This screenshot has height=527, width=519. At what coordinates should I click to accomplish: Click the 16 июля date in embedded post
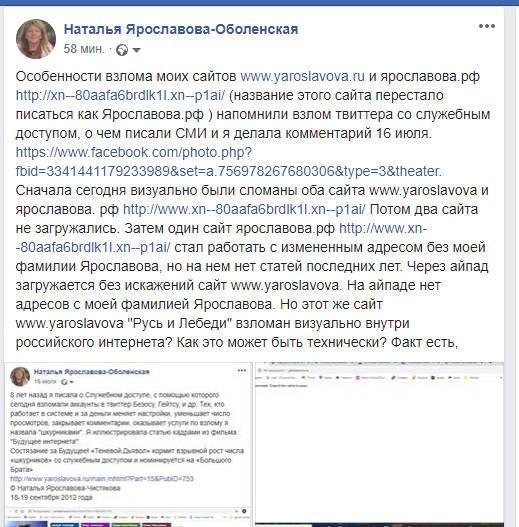pos(45,382)
